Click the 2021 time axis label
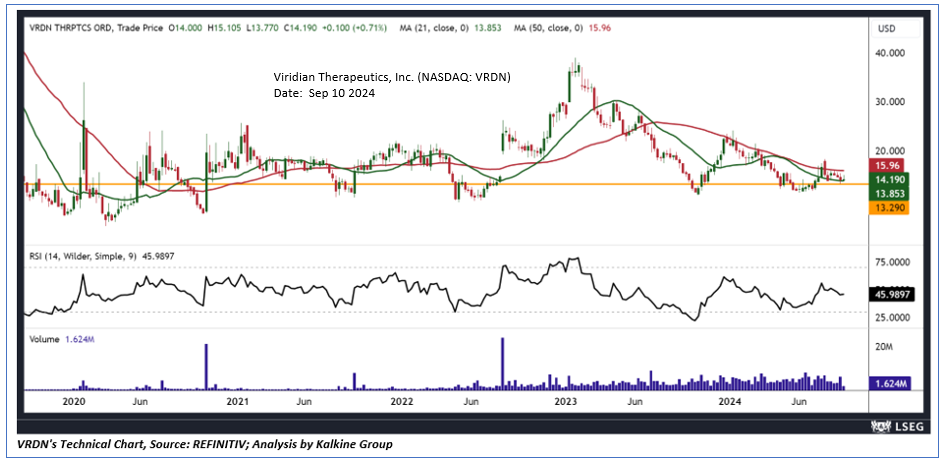Viewport: 946px width, 469px height. [237, 401]
